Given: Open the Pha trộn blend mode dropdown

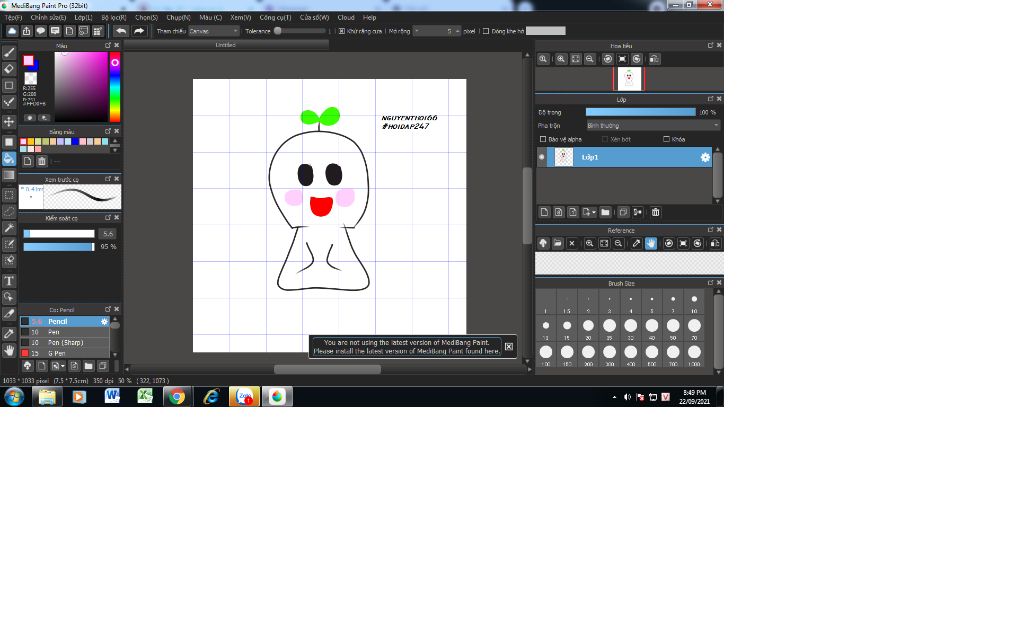Looking at the screenshot, I should point(653,125).
